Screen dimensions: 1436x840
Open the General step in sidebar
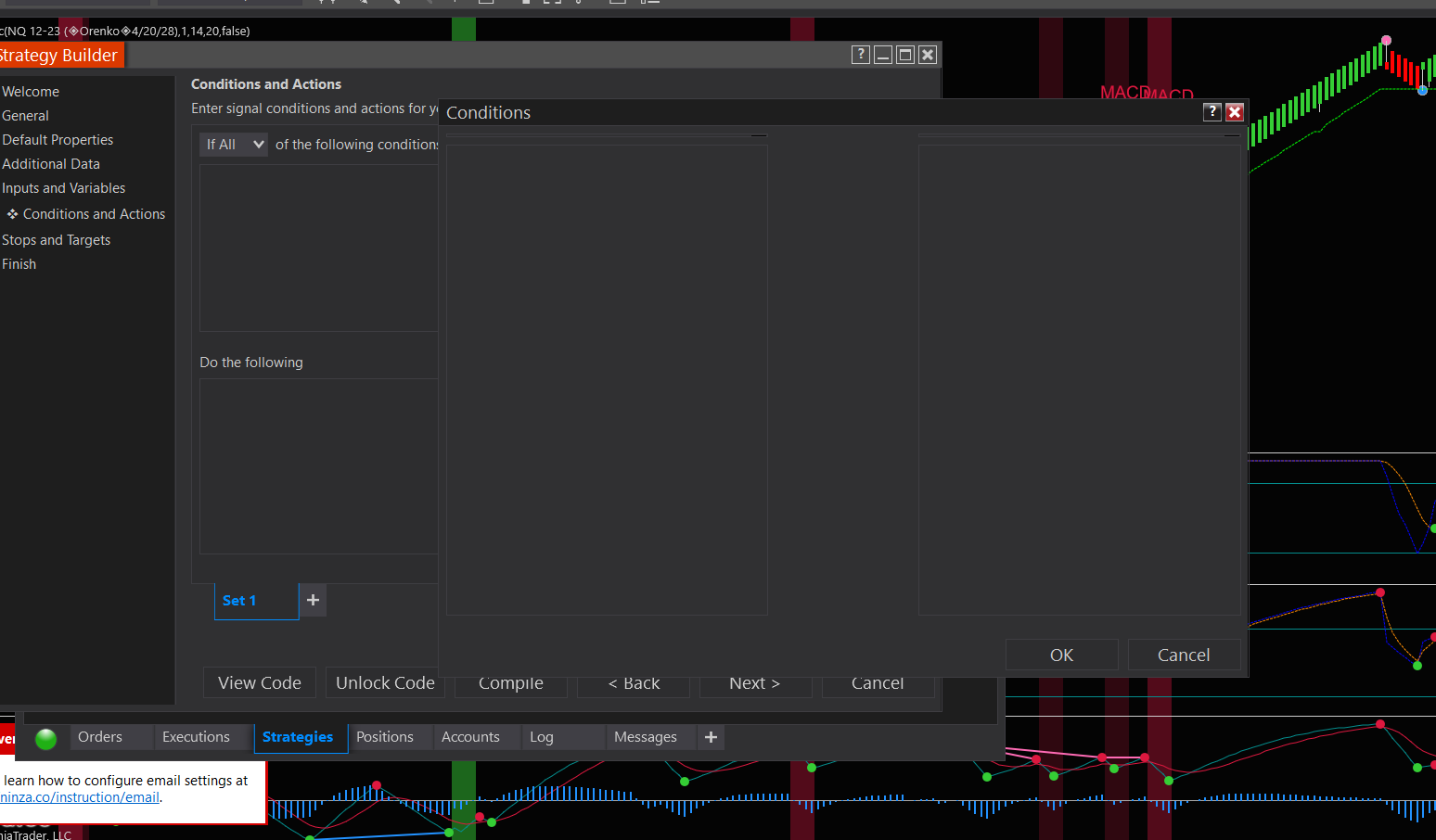pyautogui.click(x=25, y=116)
